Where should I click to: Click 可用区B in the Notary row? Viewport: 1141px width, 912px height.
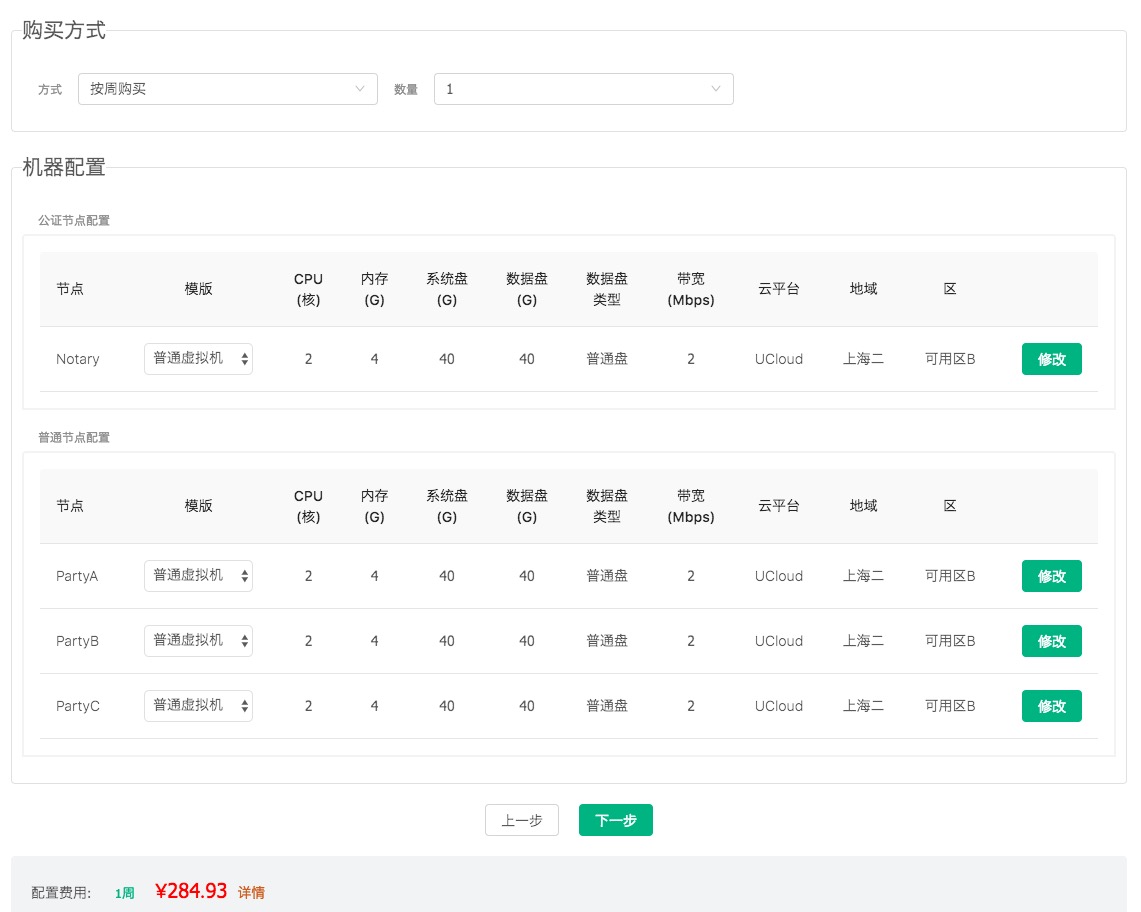950,359
